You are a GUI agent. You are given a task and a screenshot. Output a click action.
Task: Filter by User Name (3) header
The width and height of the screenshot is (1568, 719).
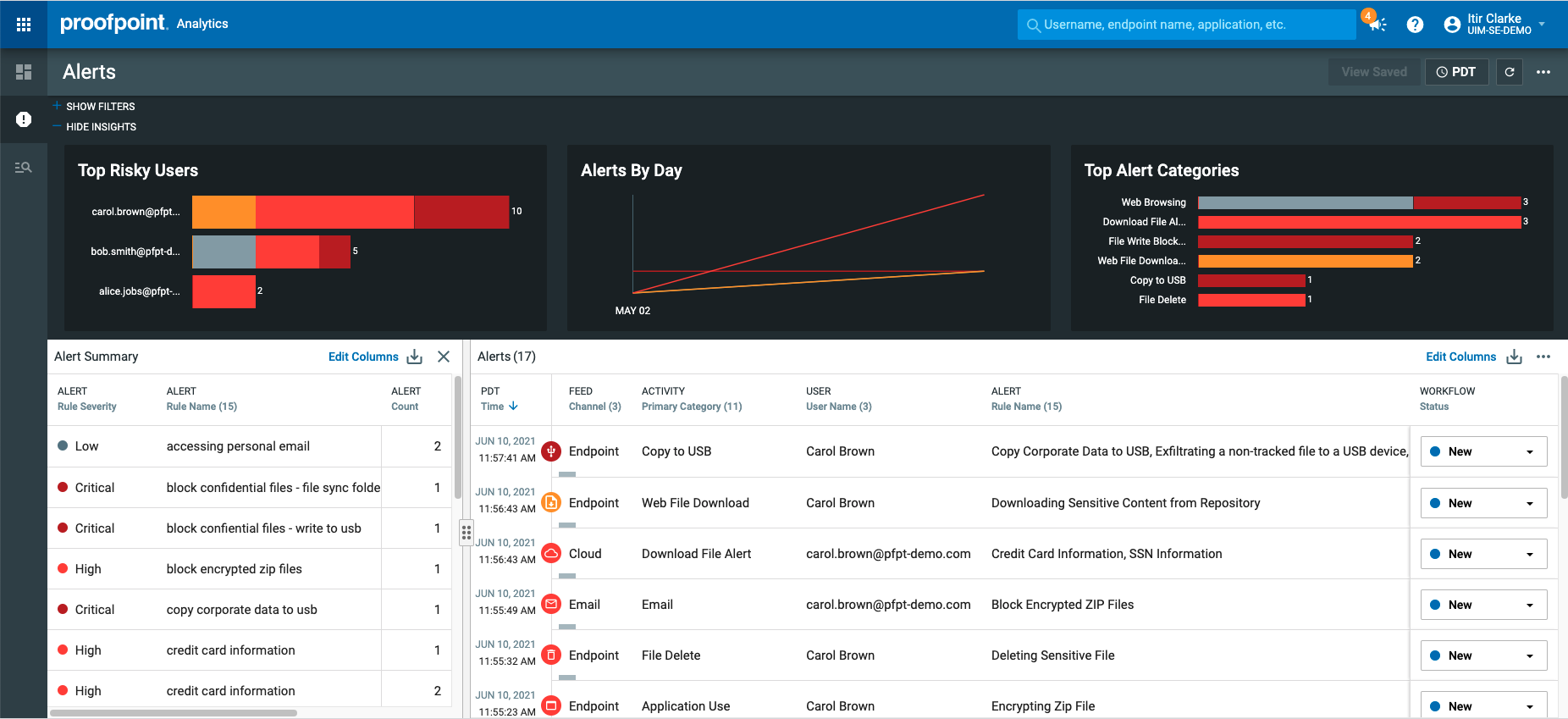click(838, 407)
